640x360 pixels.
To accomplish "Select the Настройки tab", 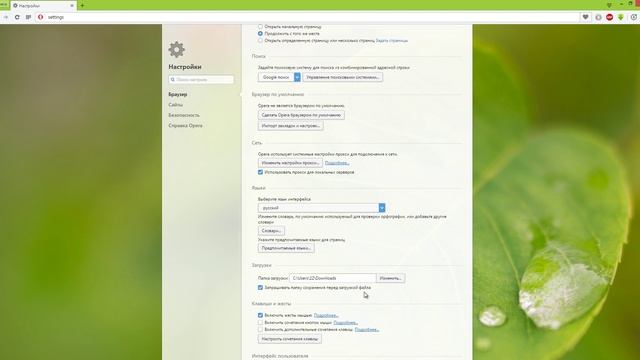I will 43,6.
